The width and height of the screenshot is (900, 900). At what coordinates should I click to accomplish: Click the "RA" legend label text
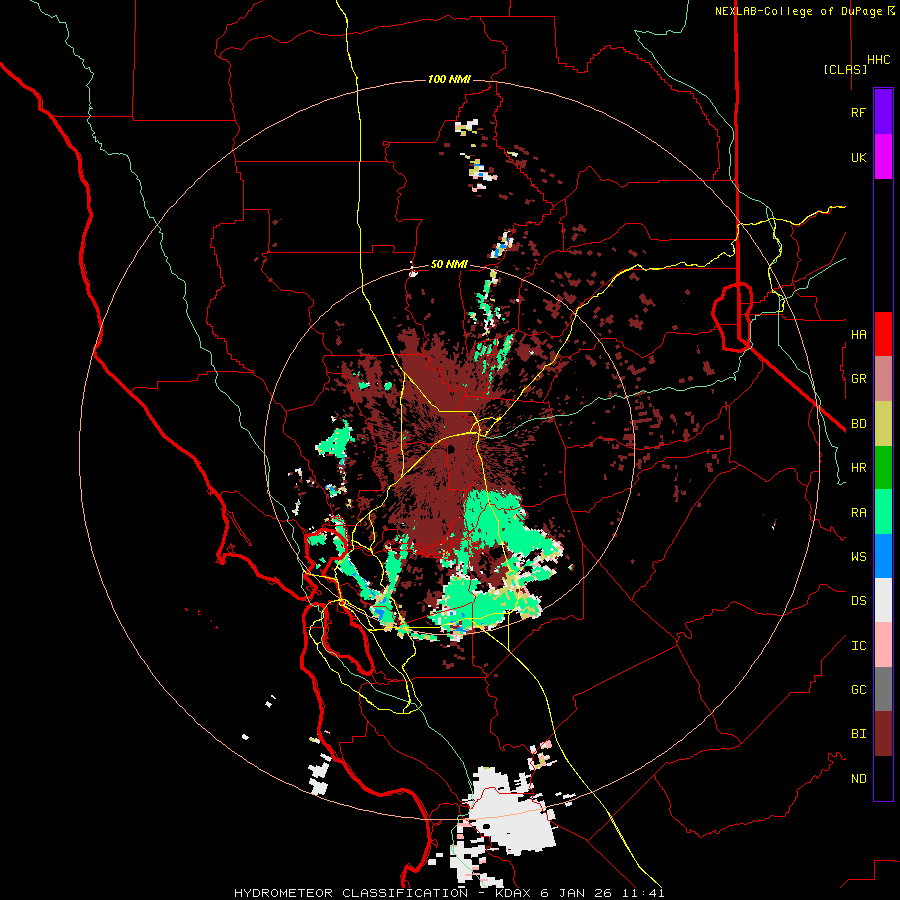pyautogui.click(x=858, y=513)
